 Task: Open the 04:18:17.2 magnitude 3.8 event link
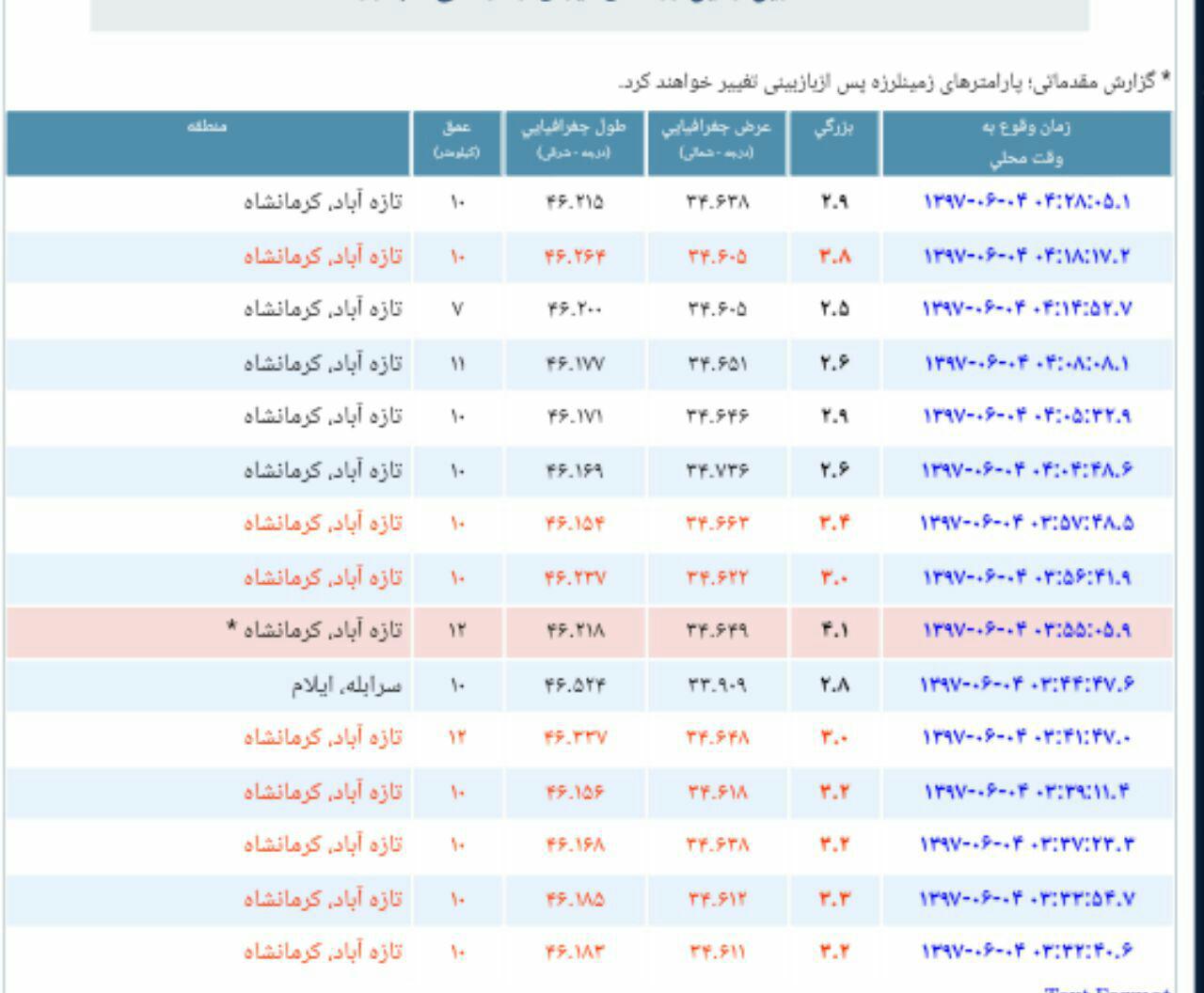click(1026, 256)
